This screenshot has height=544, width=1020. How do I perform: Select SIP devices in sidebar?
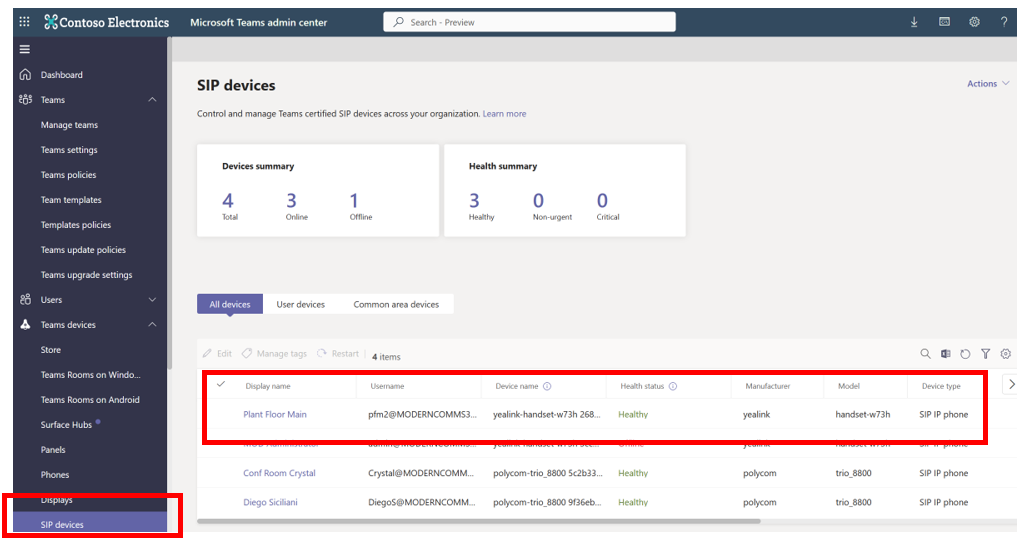90,524
